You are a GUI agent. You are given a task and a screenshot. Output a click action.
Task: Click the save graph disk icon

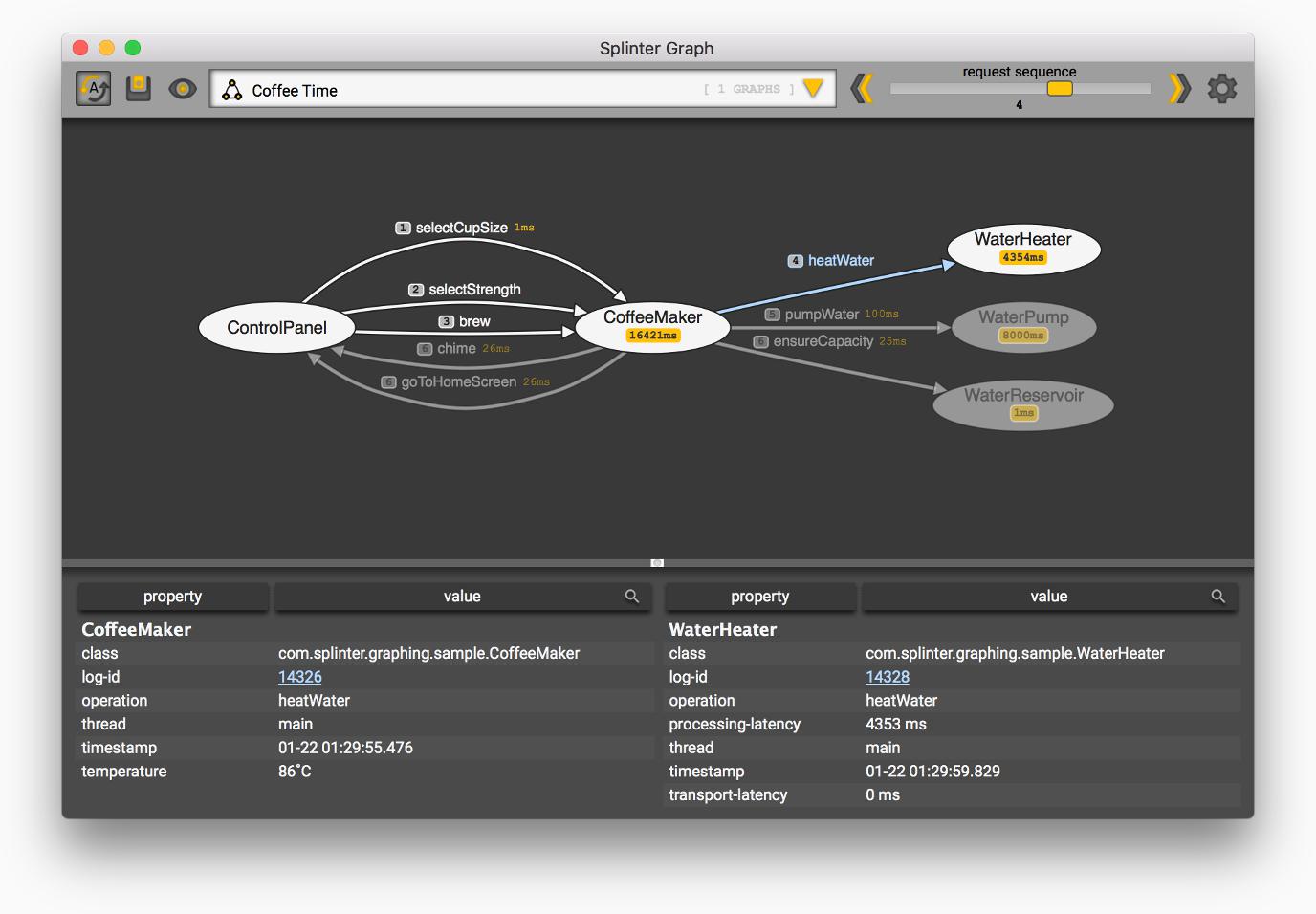pos(139,89)
